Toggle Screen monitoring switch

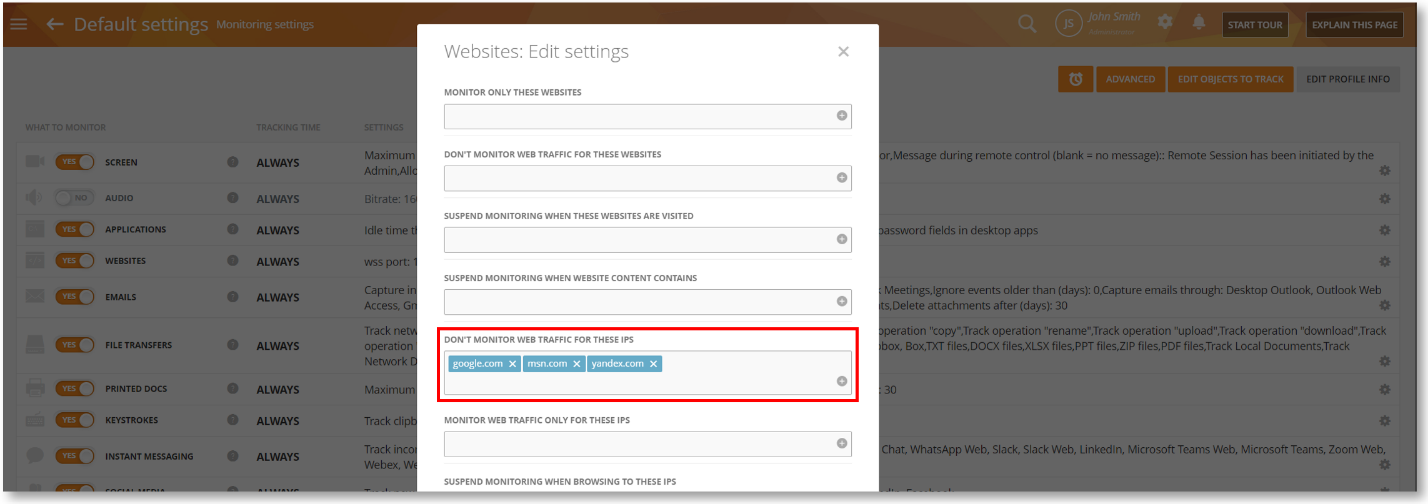point(75,162)
